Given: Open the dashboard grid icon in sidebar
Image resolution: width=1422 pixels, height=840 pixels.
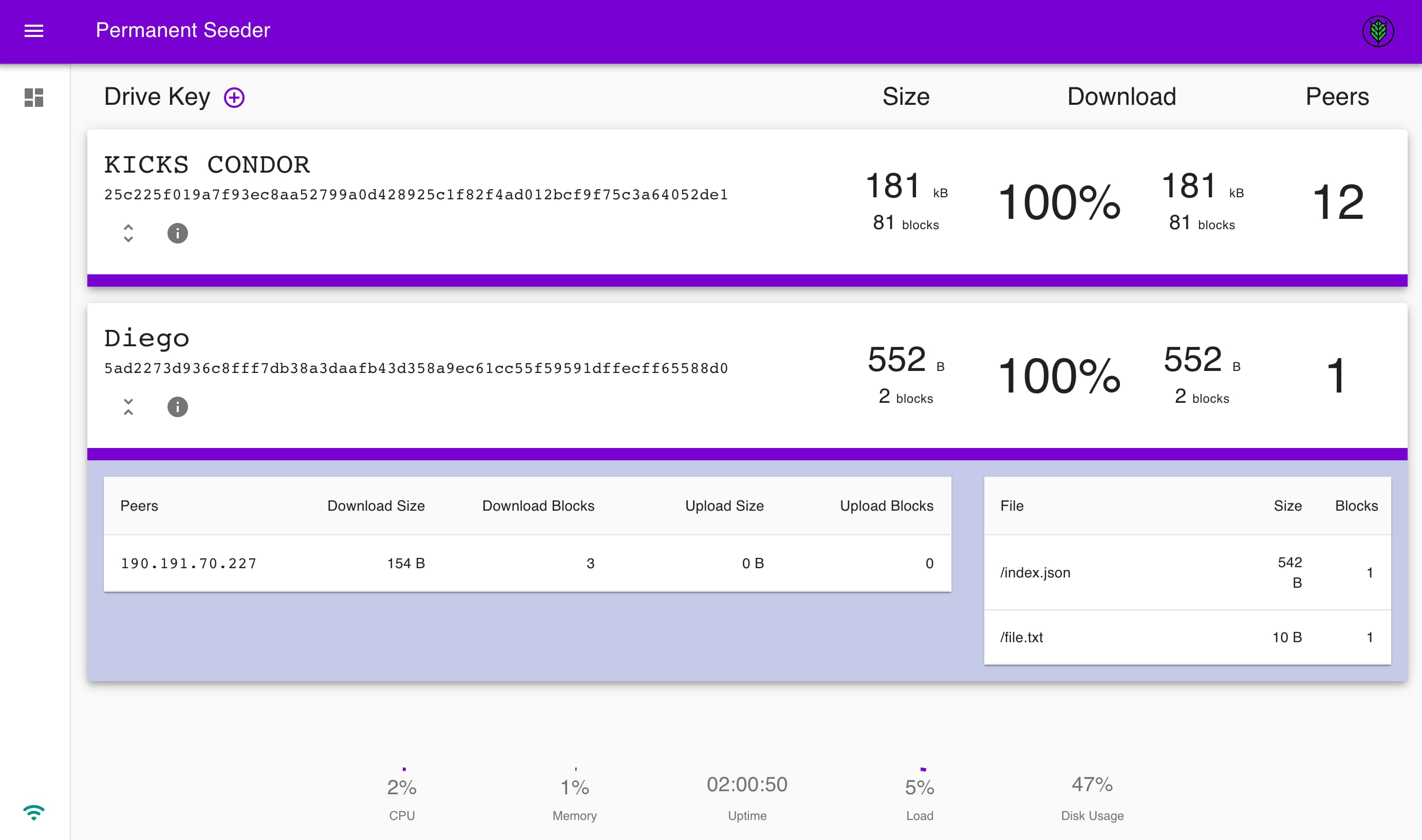Looking at the screenshot, I should coord(34,98).
